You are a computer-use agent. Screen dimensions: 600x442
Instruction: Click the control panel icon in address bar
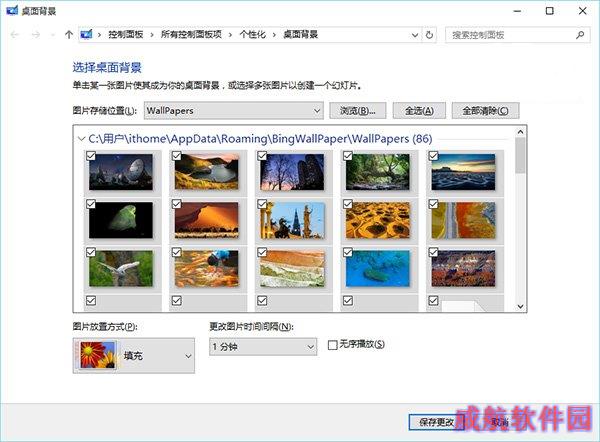(86, 34)
